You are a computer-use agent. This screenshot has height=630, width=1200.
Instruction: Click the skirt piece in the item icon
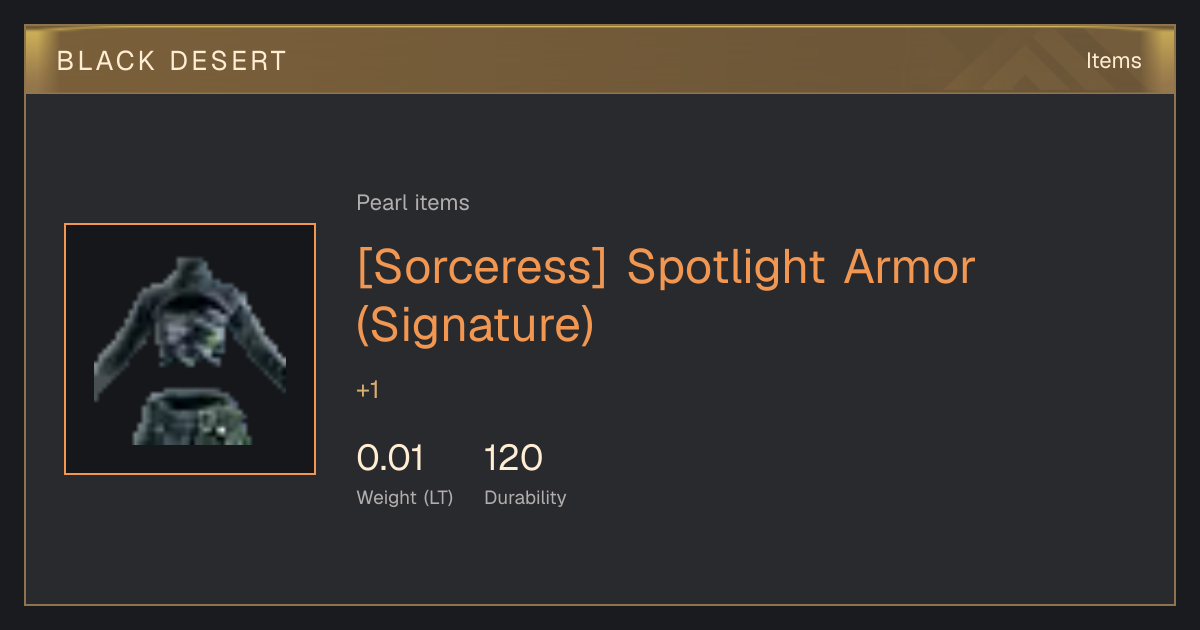pos(192,418)
